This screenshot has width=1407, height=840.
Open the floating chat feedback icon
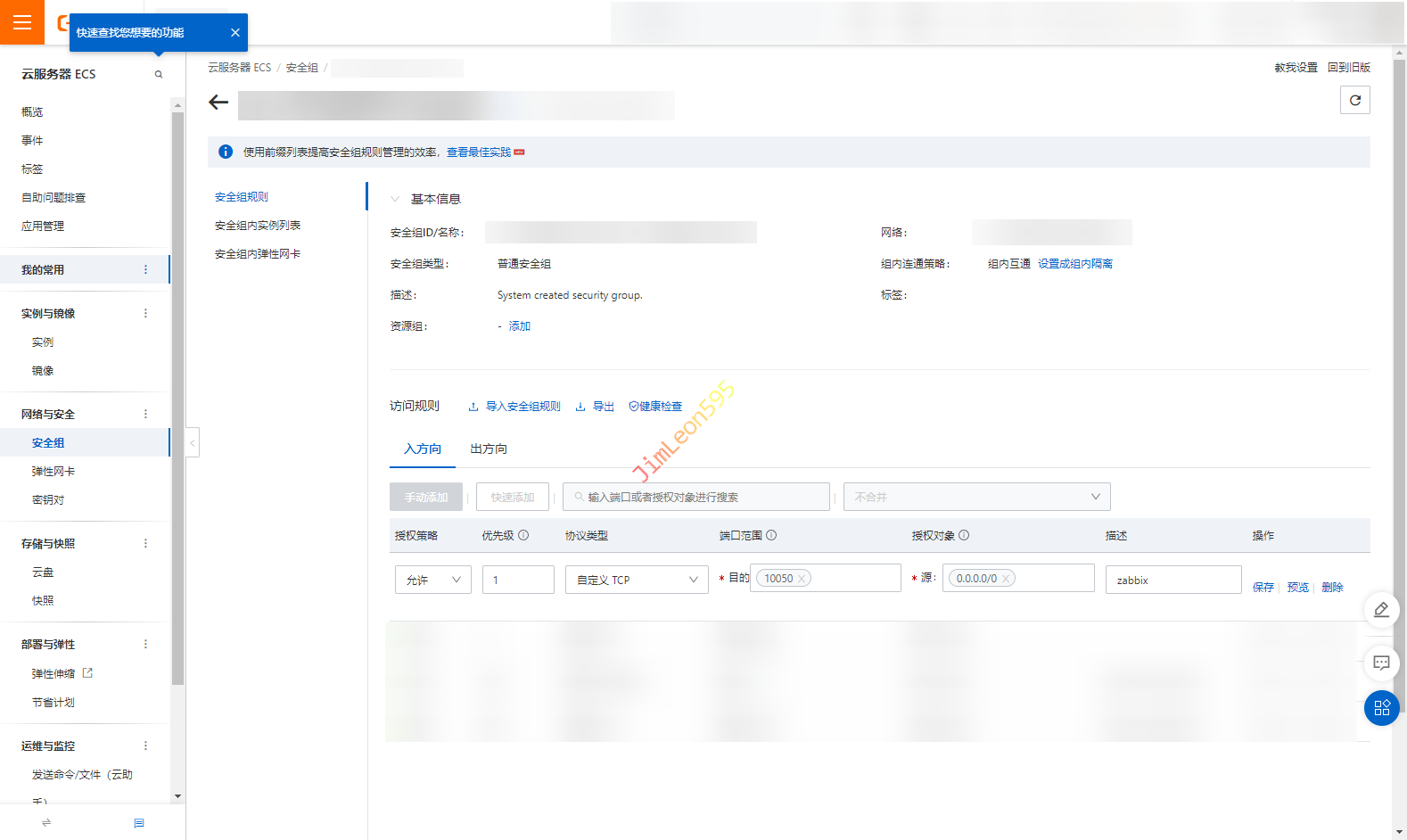pos(1381,663)
